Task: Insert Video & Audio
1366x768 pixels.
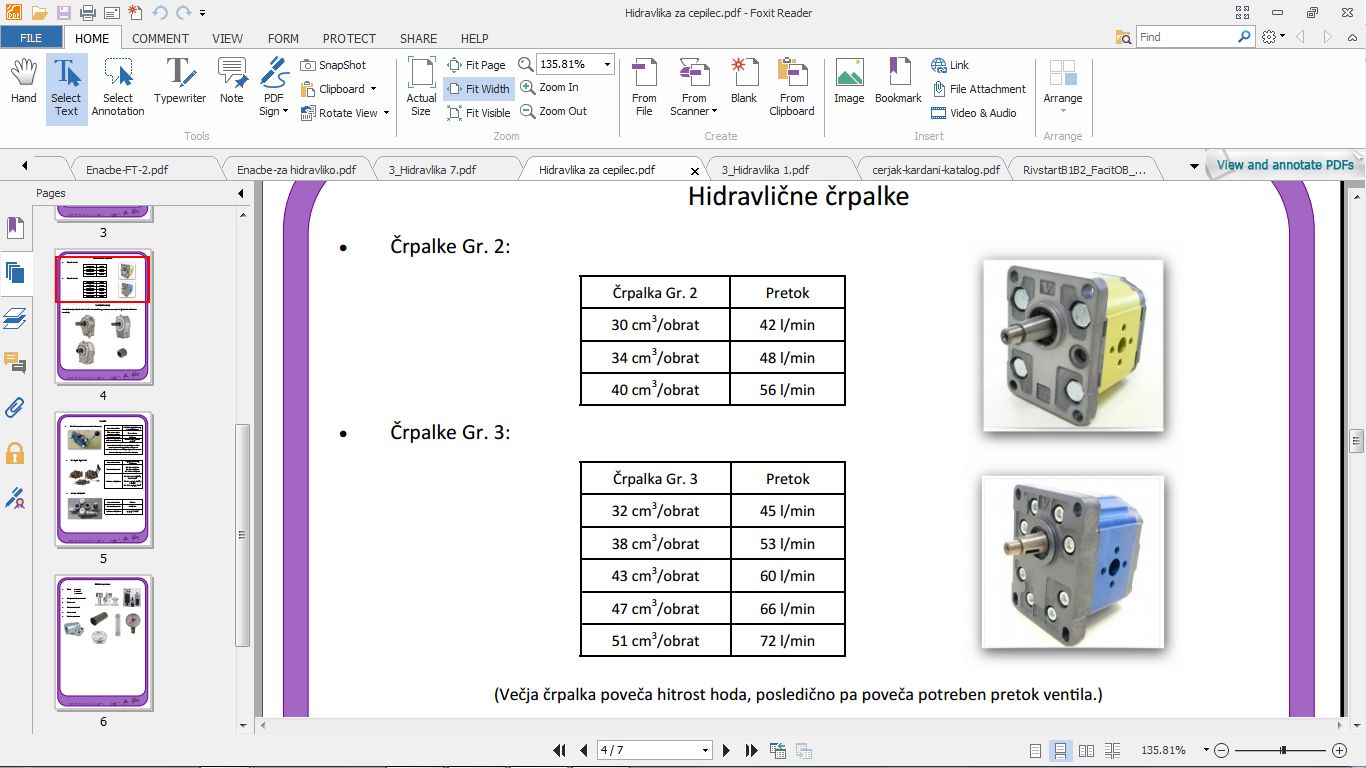Action: 973,113
